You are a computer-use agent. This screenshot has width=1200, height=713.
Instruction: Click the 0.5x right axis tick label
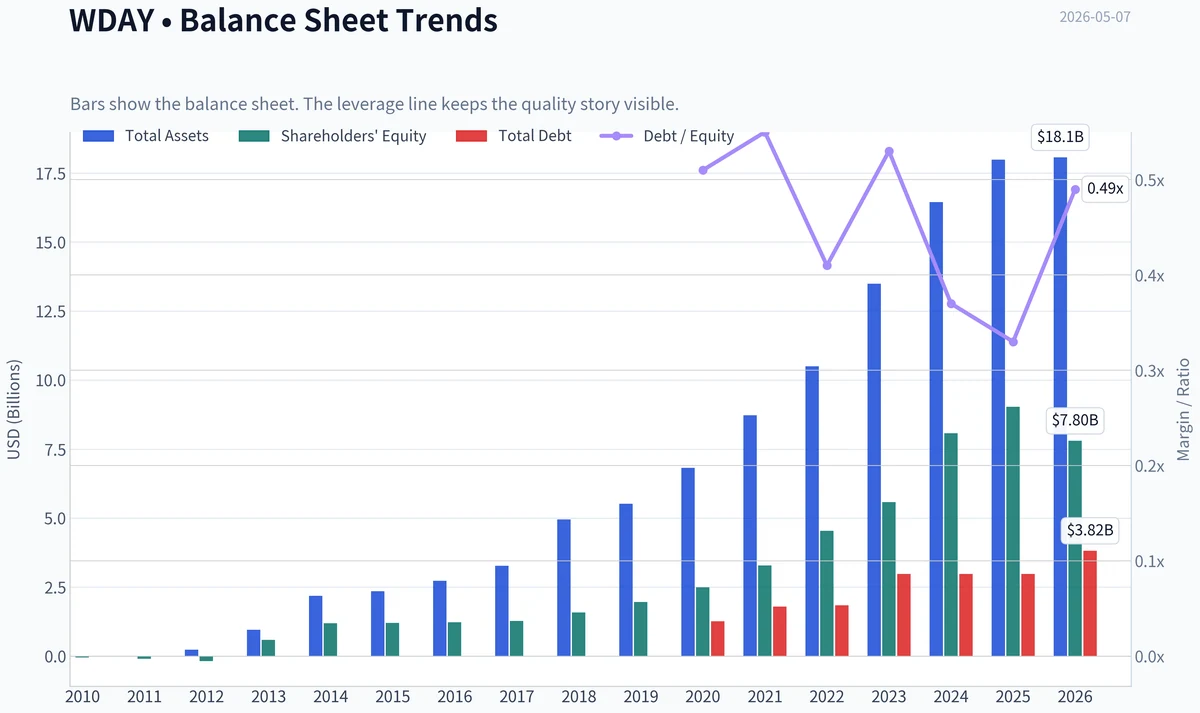(1151, 180)
